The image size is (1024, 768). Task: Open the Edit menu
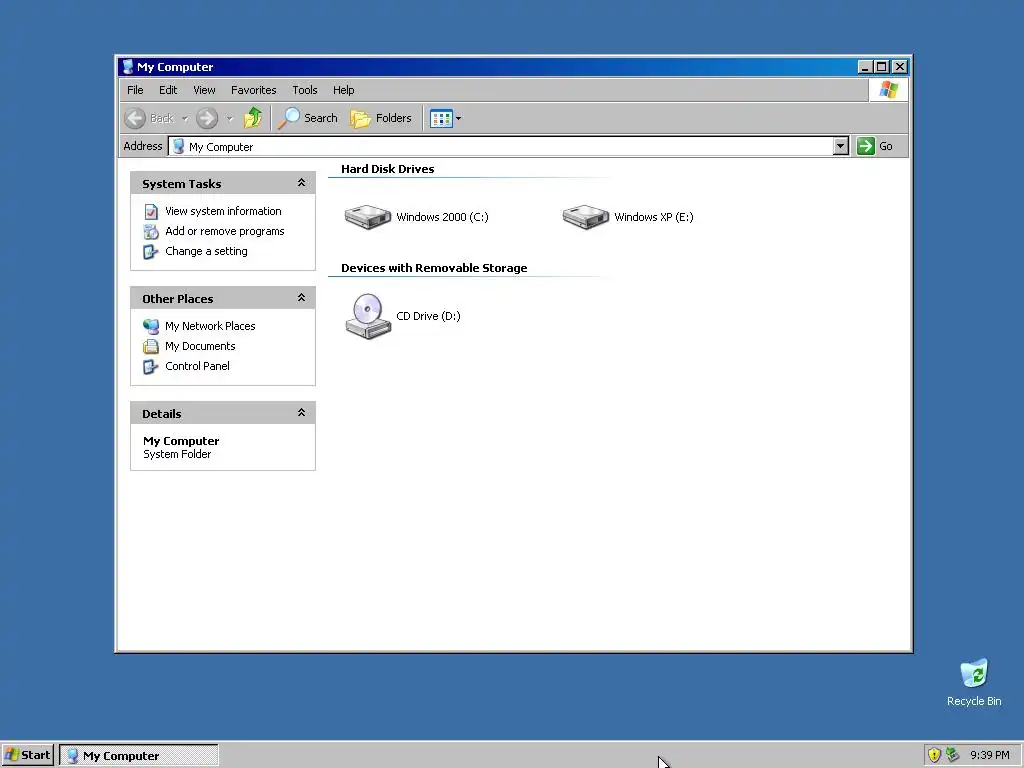pos(168,90)
